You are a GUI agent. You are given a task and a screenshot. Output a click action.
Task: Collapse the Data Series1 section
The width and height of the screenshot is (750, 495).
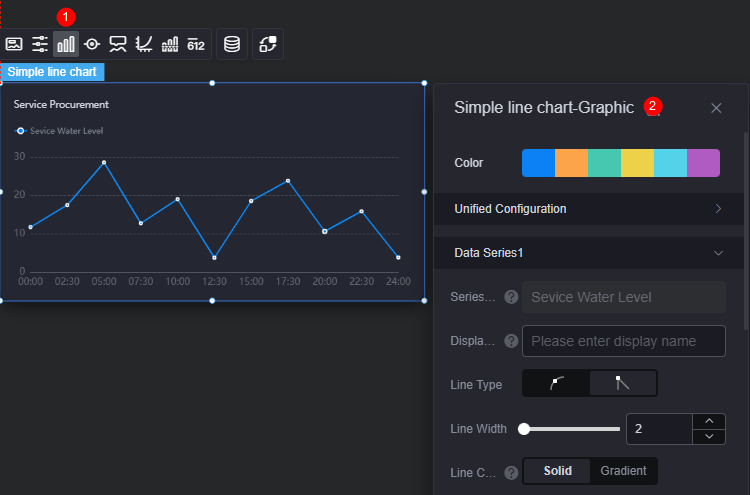pos(589,253)
